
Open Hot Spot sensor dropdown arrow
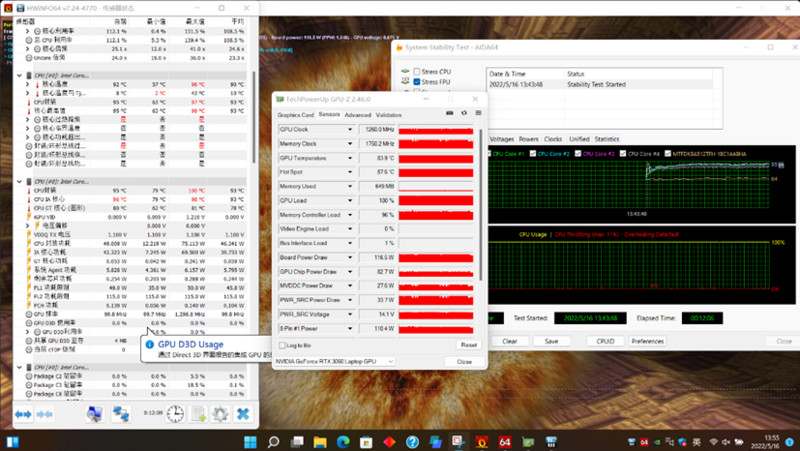point(350,172)
